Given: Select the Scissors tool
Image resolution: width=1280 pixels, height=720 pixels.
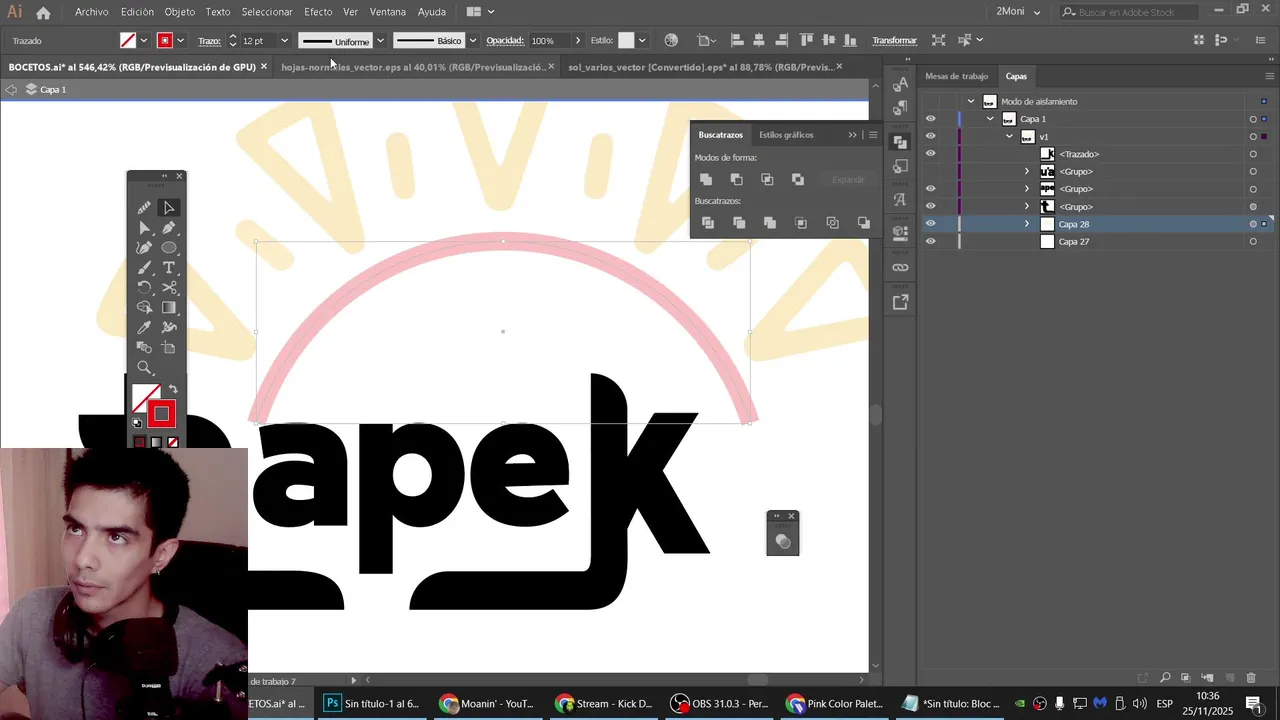Looking at the screenshot, I should click(169, 288).
